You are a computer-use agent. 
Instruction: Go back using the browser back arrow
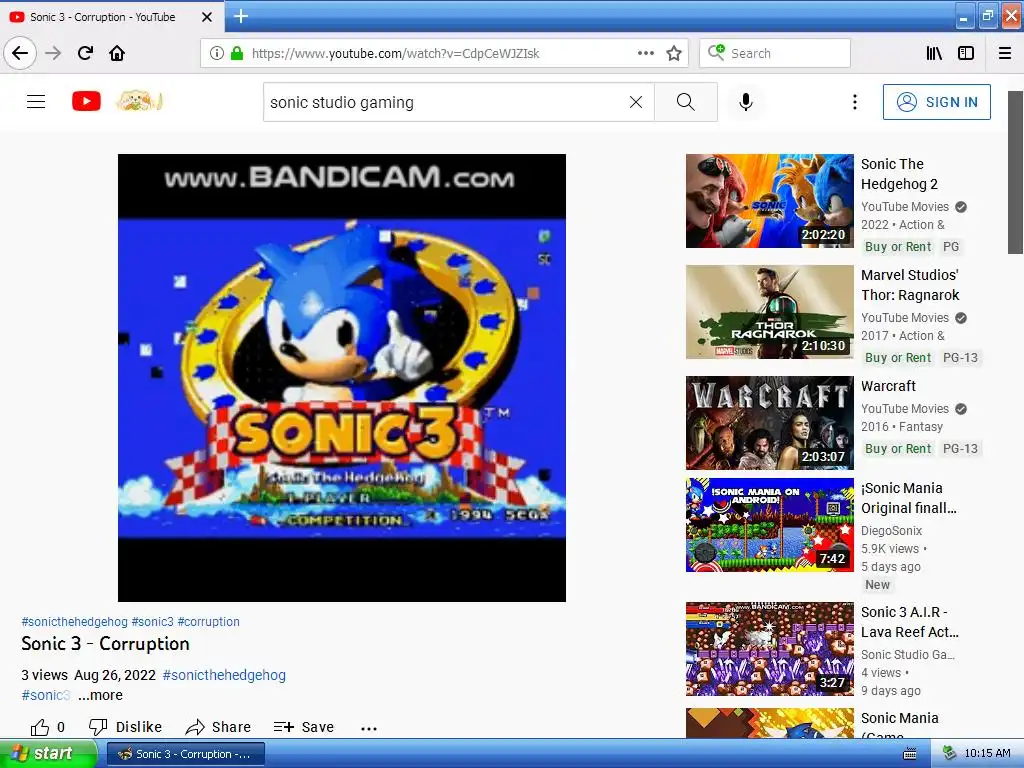pyautogui.click(x=20, y=53)
